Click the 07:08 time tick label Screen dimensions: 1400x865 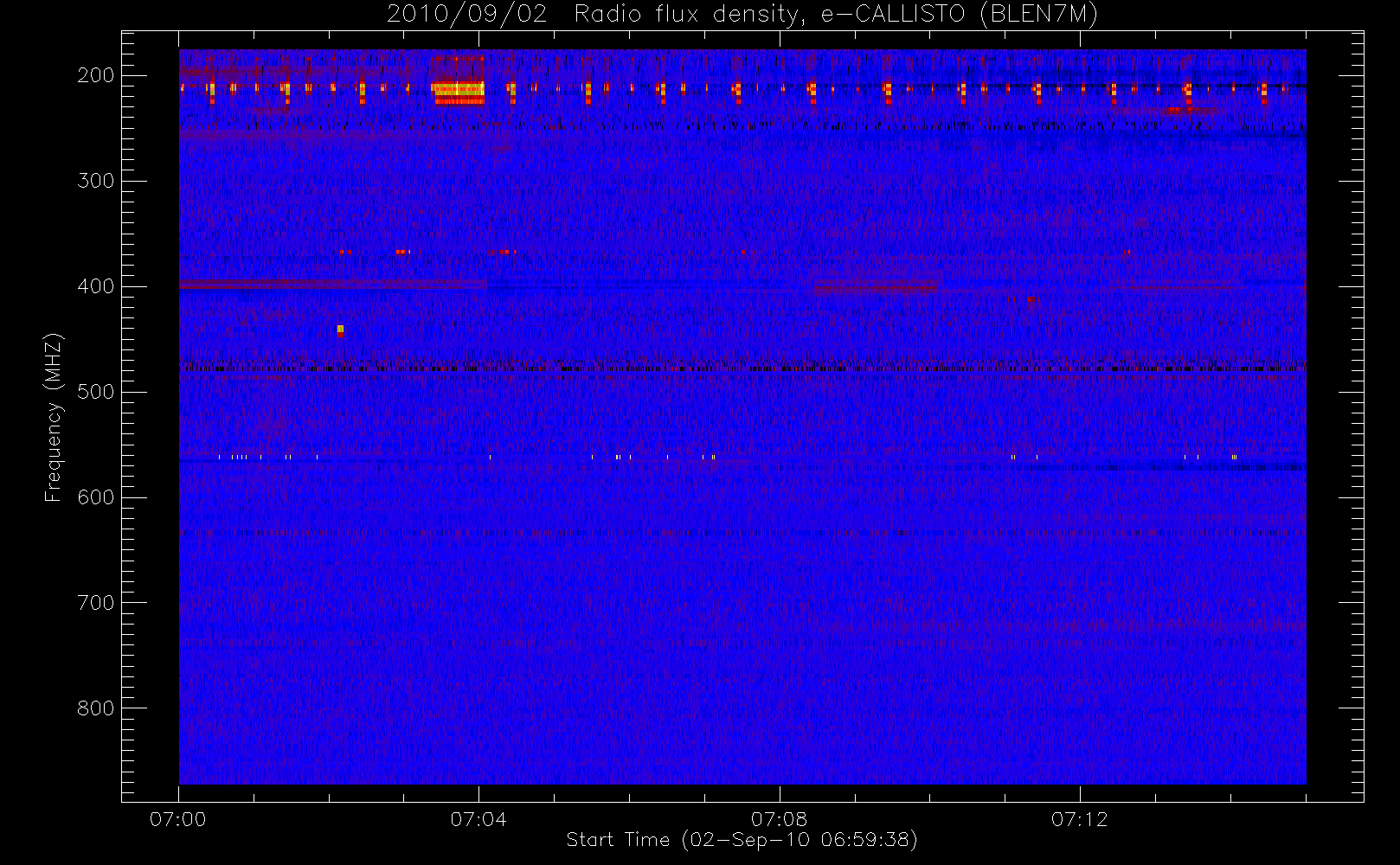(780, 819)
